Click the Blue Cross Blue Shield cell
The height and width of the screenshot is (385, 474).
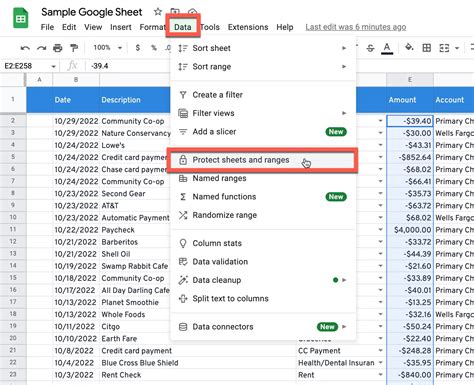[x=198, y=363]
